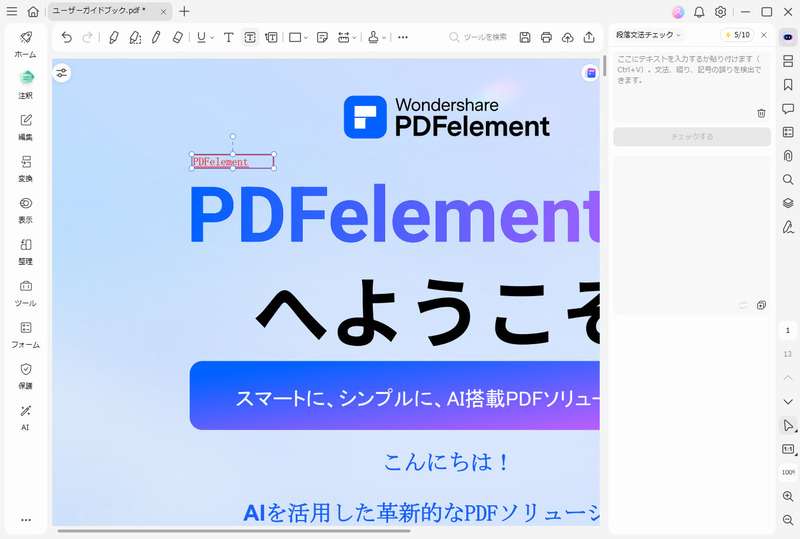Open the フォーム sidebar item
The height and width of the screenshot is (539, 800).
(26, 335)
